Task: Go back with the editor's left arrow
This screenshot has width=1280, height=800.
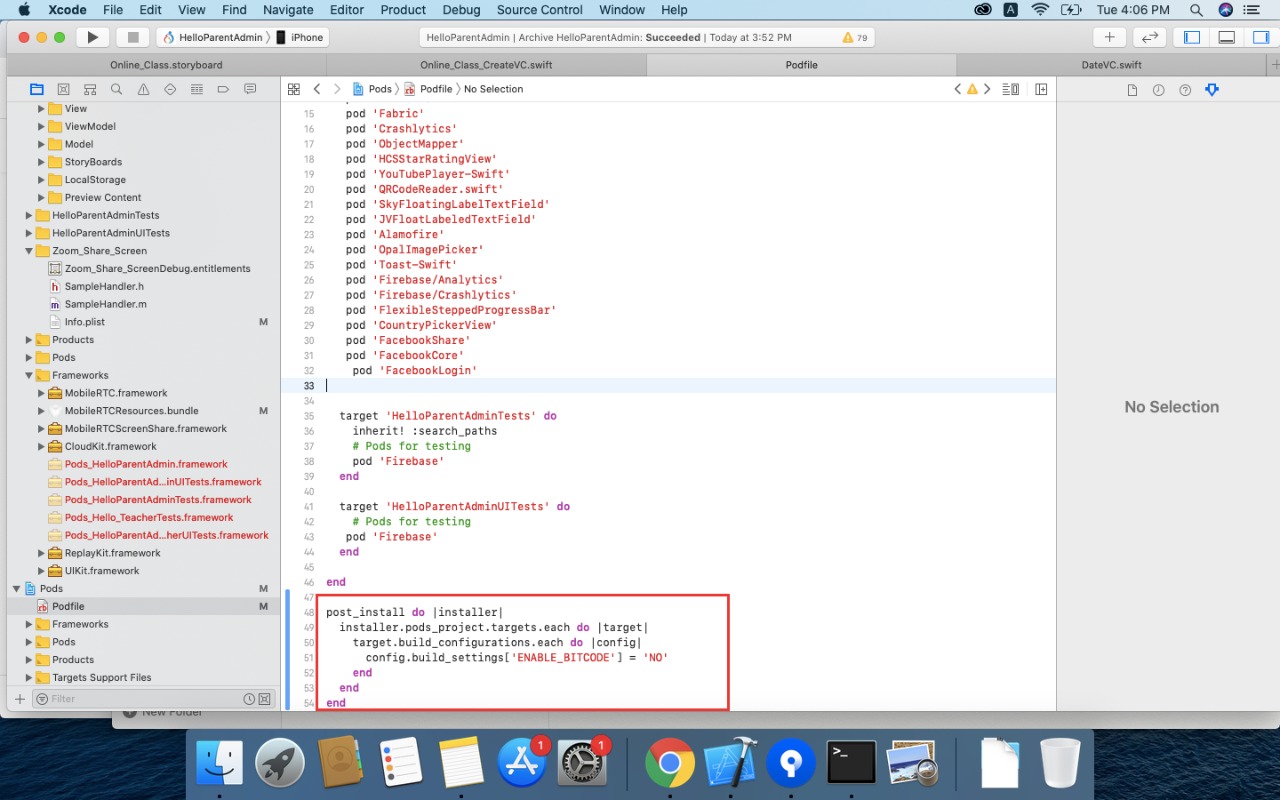Action: [317, 89]
